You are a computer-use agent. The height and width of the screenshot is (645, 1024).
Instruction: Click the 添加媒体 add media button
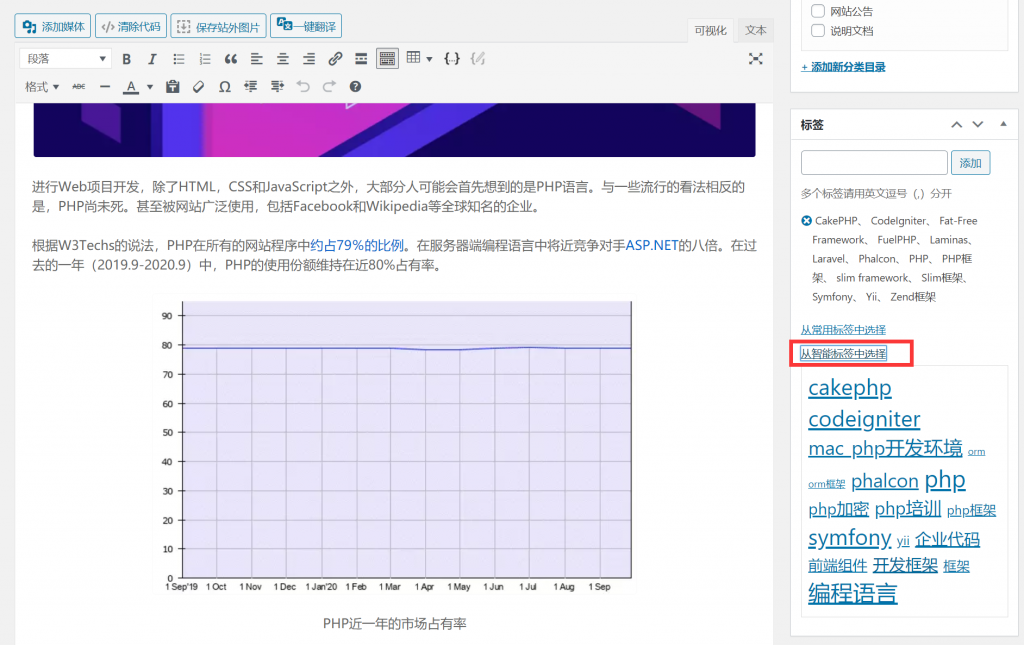click(x=52, y=26)
